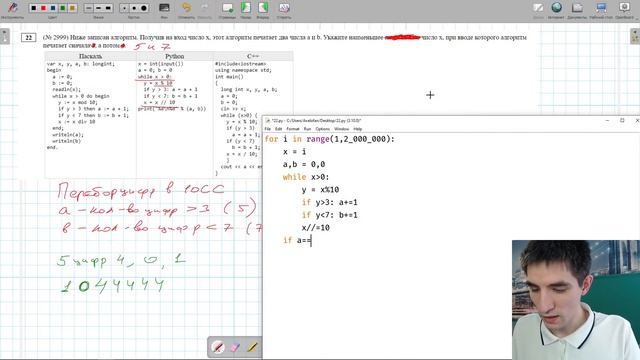Click the right side panel handle
Image resolution: width=640 pixels, height=360 pixels.
click(x=635, y=36)
